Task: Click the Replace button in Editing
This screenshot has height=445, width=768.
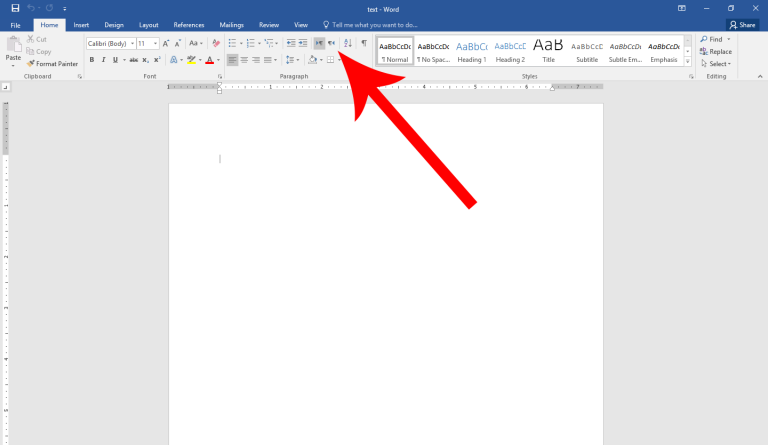Action: (716, 51)
